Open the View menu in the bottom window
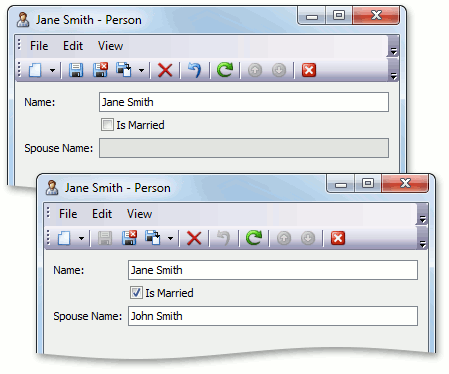Screen dimensions: 449x374 139,214
